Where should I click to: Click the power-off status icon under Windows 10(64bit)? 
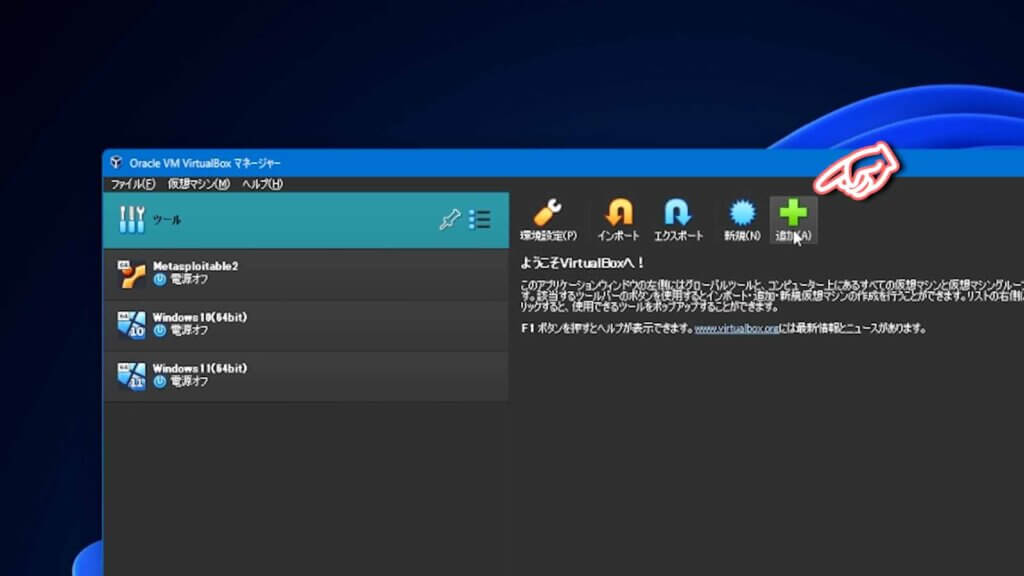[x=160, y=330]
